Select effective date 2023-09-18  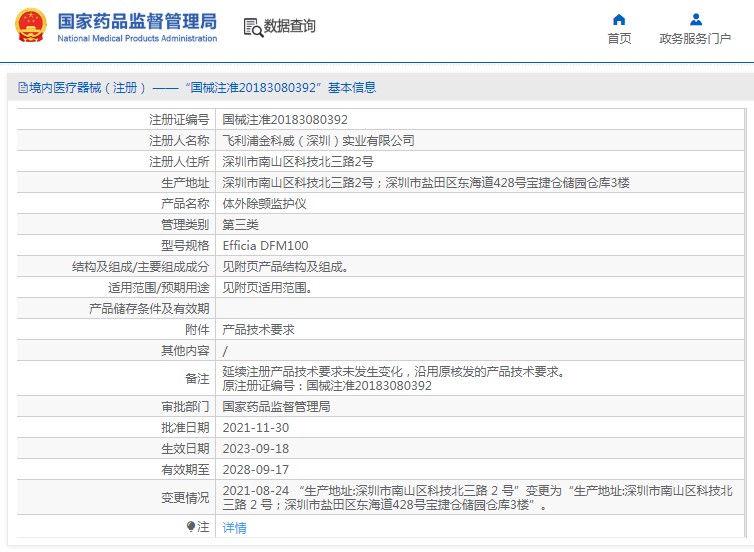click(x=256, y=449)
